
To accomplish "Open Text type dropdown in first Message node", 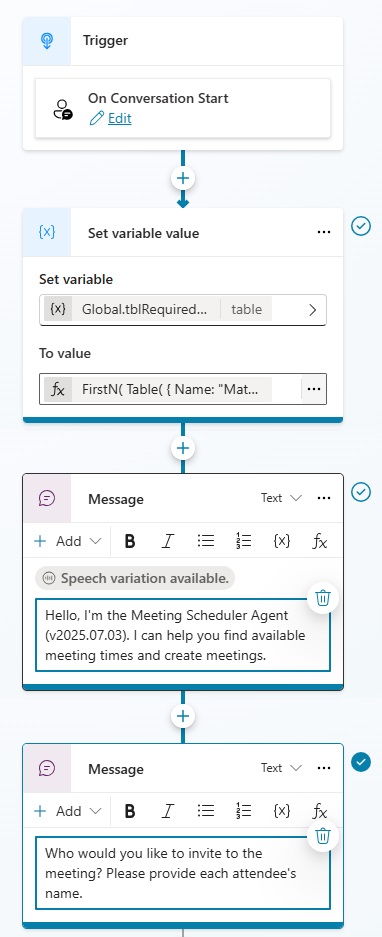I will (x=281, y=498).
